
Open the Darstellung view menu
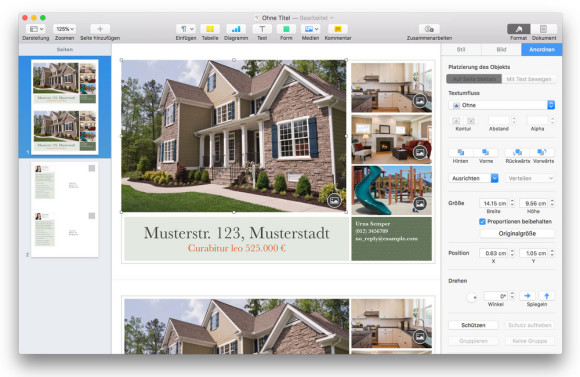[x=36, y=29]
